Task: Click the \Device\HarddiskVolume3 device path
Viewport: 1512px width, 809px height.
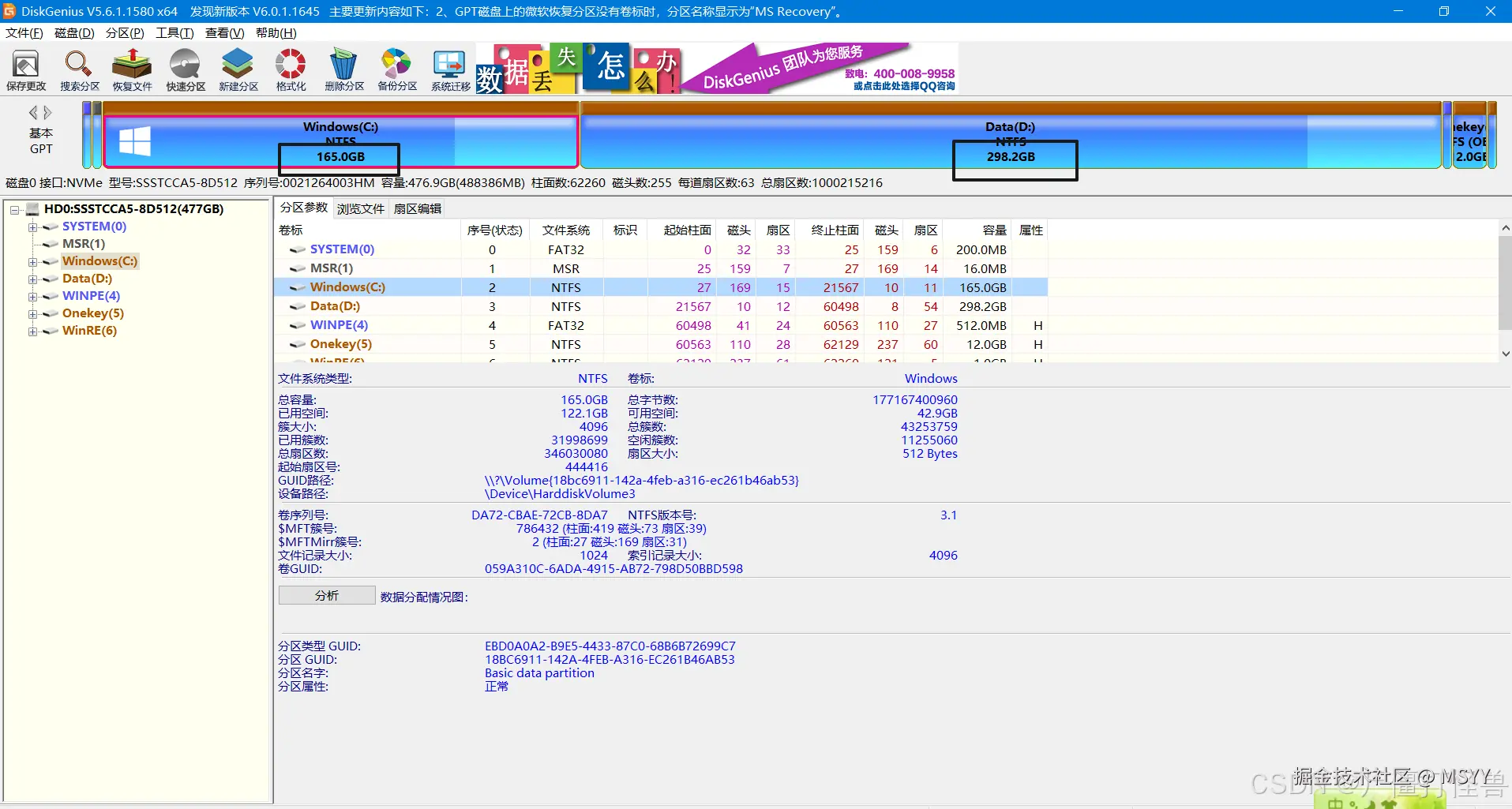Action: 560,494
